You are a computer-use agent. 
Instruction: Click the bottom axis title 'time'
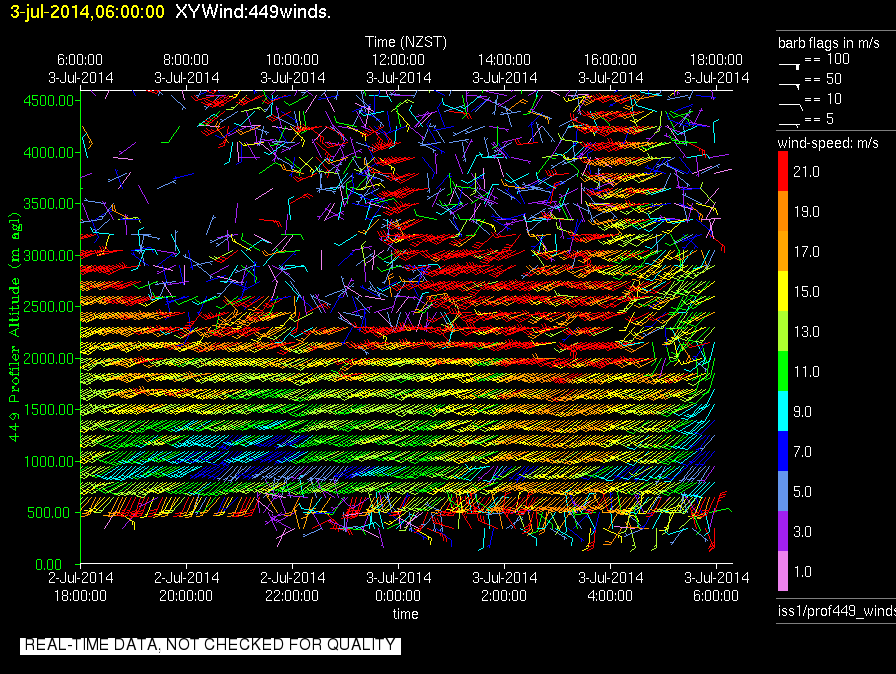click(x=406, y=614)
